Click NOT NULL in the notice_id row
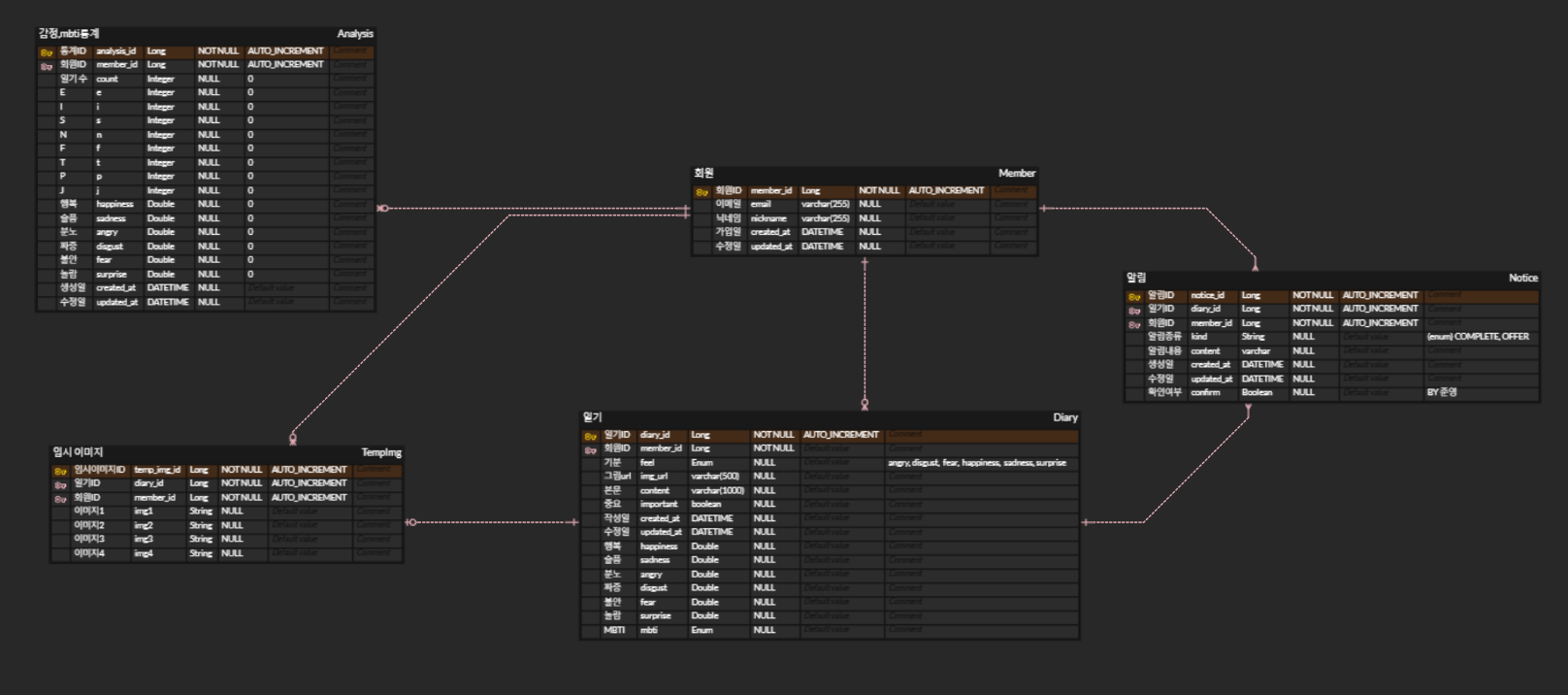 coord(1313,295)
